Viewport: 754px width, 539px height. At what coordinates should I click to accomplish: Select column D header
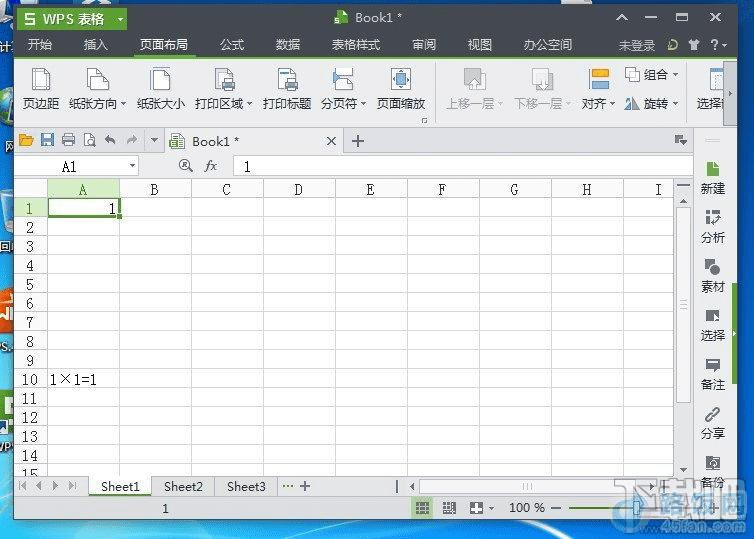pos(299,189)
